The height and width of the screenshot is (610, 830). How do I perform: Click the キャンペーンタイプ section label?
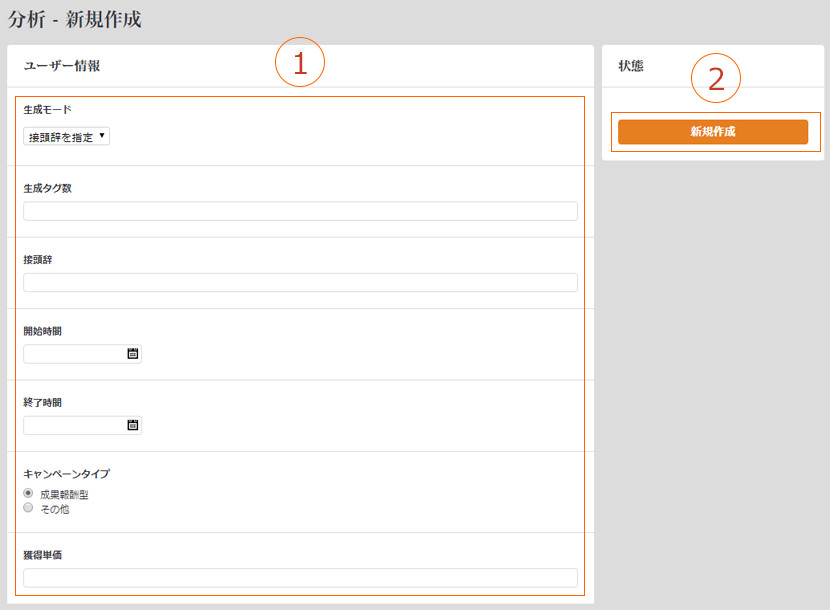pos(66,474)
